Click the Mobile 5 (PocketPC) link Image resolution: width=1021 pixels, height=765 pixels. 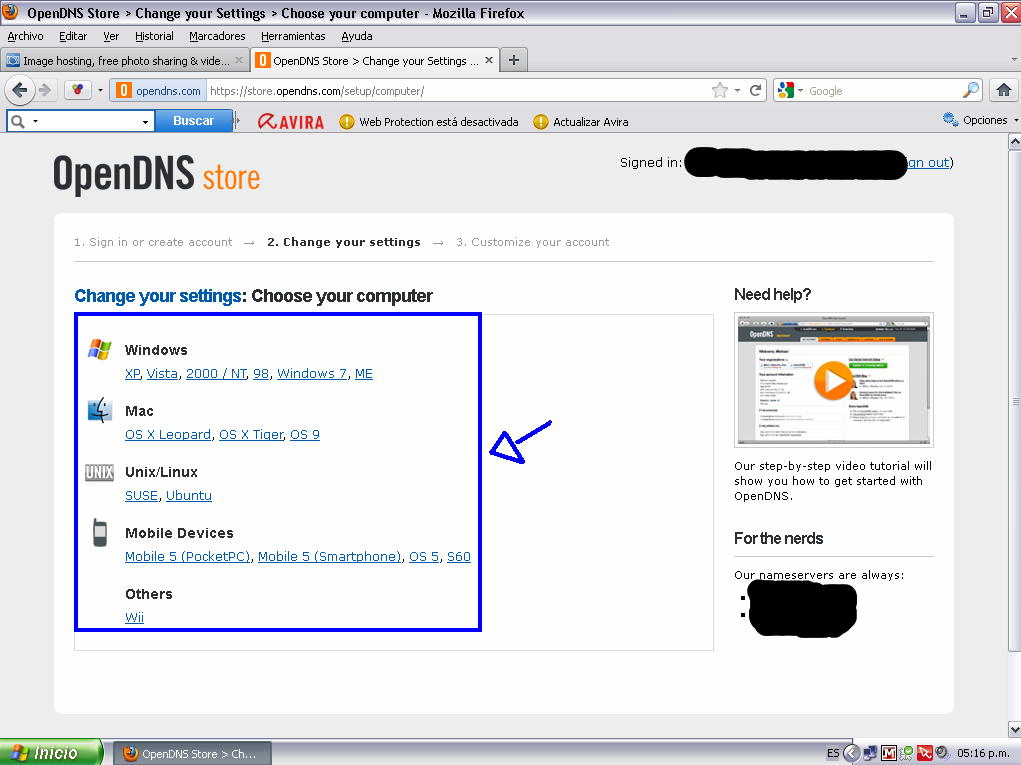point(188,557)
